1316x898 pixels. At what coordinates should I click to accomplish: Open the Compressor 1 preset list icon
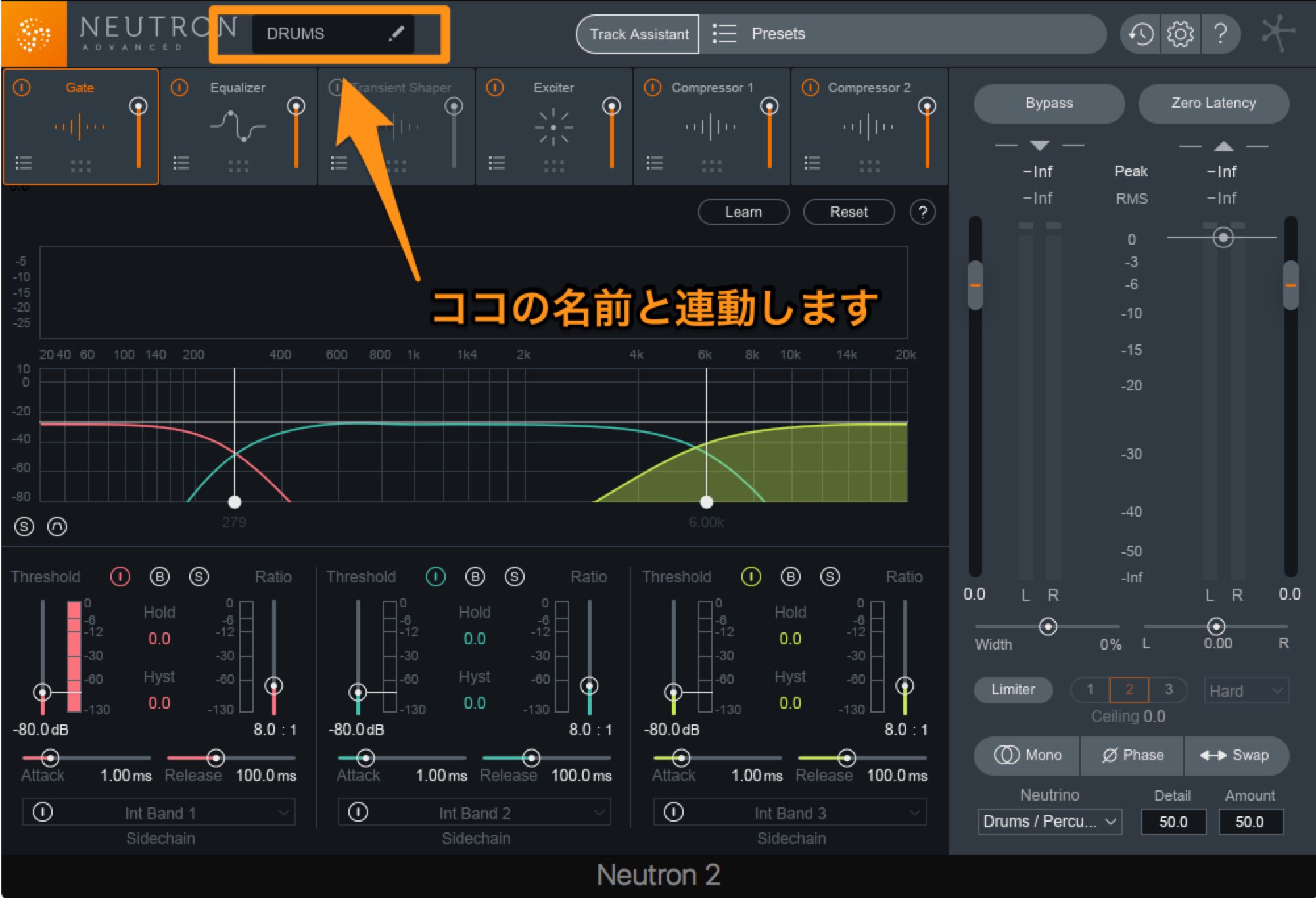click(x=655, y=163)
